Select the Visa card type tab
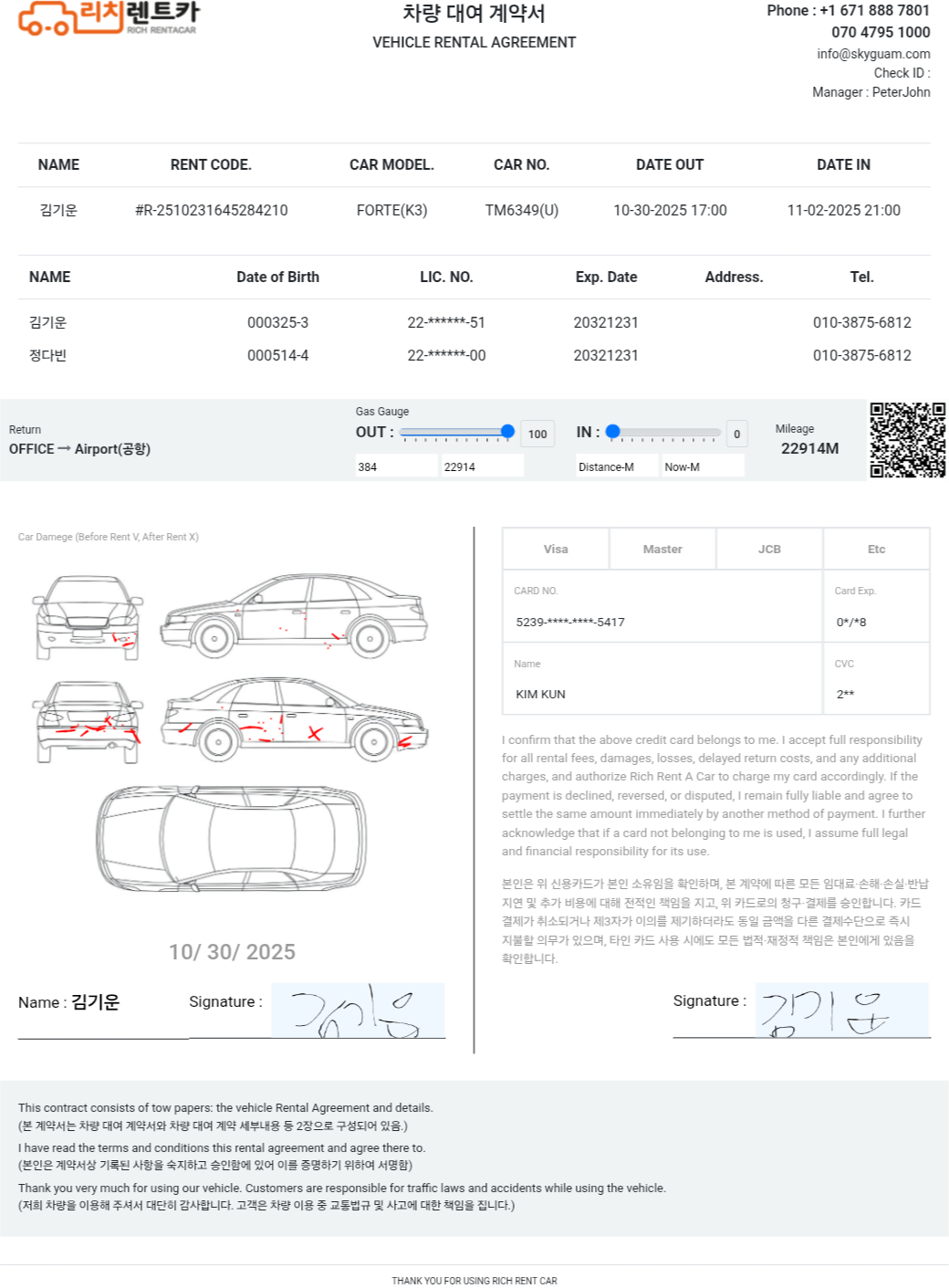Screen dimensions: 949x1288 tap(556, 550)
